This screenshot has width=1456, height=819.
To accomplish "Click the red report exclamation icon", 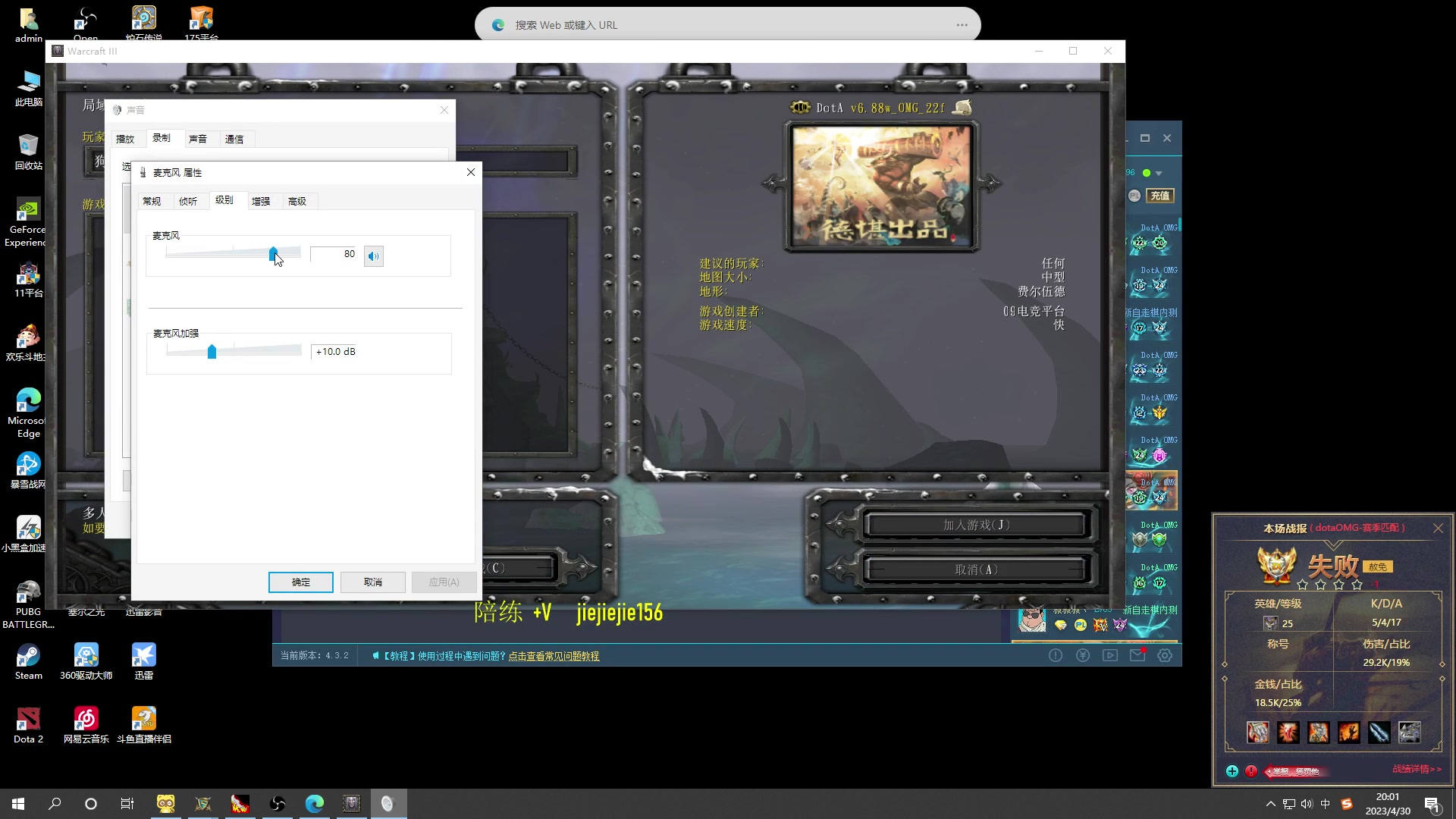I will coord(1251,771).
